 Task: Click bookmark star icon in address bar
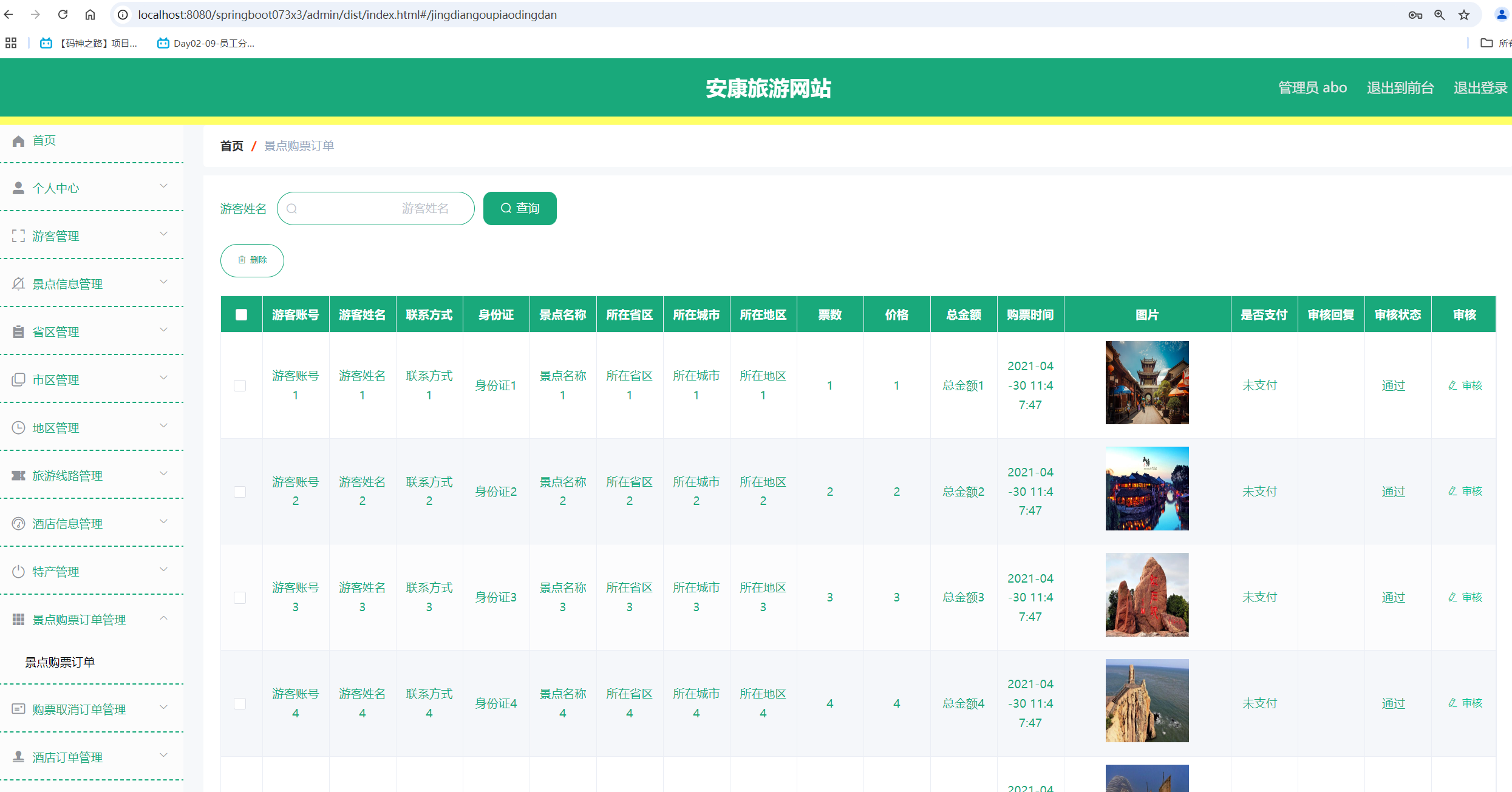1464,15
